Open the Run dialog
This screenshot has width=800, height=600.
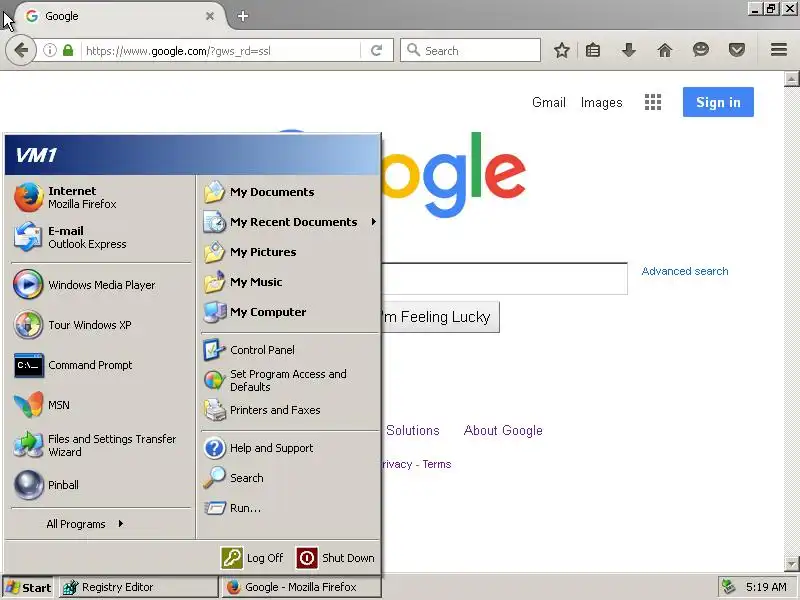click(x=289, y=508)
